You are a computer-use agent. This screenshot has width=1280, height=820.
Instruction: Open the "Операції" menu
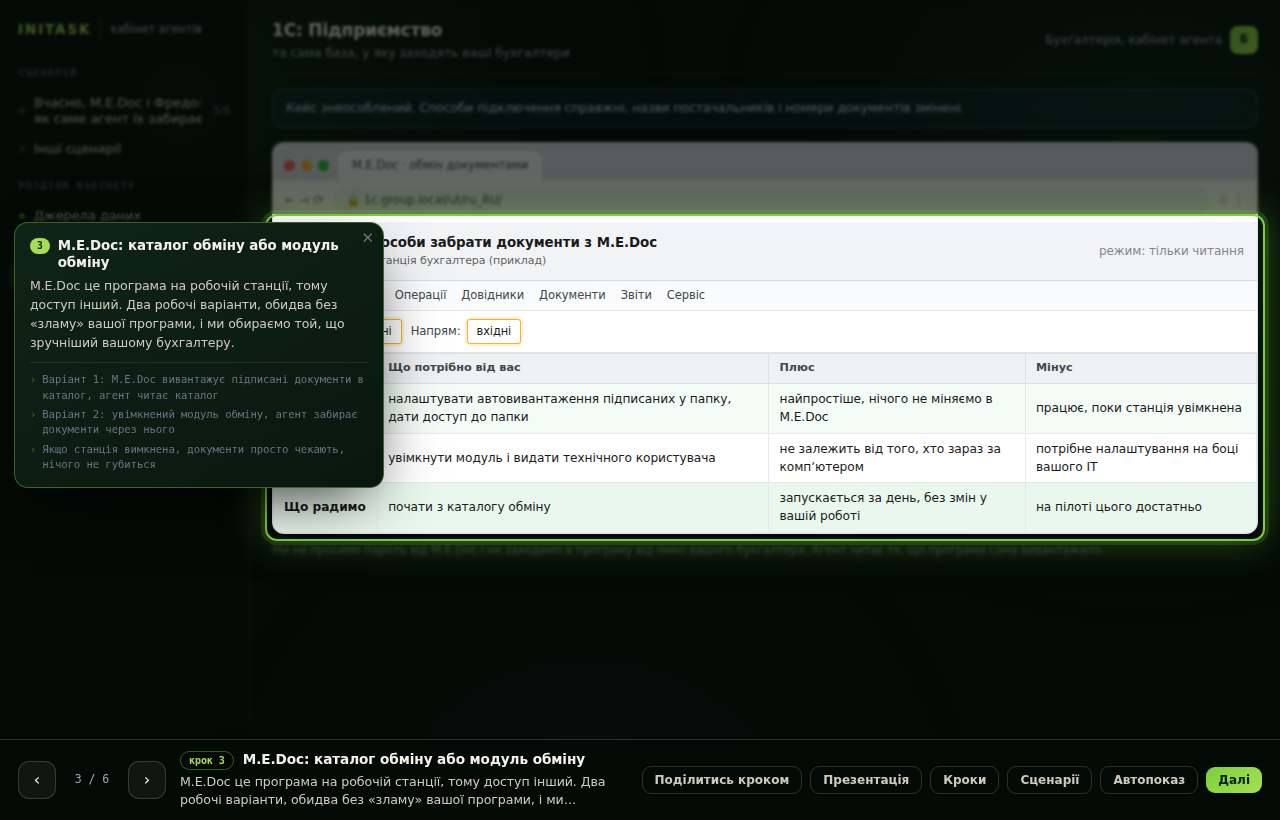coord(420,295)
